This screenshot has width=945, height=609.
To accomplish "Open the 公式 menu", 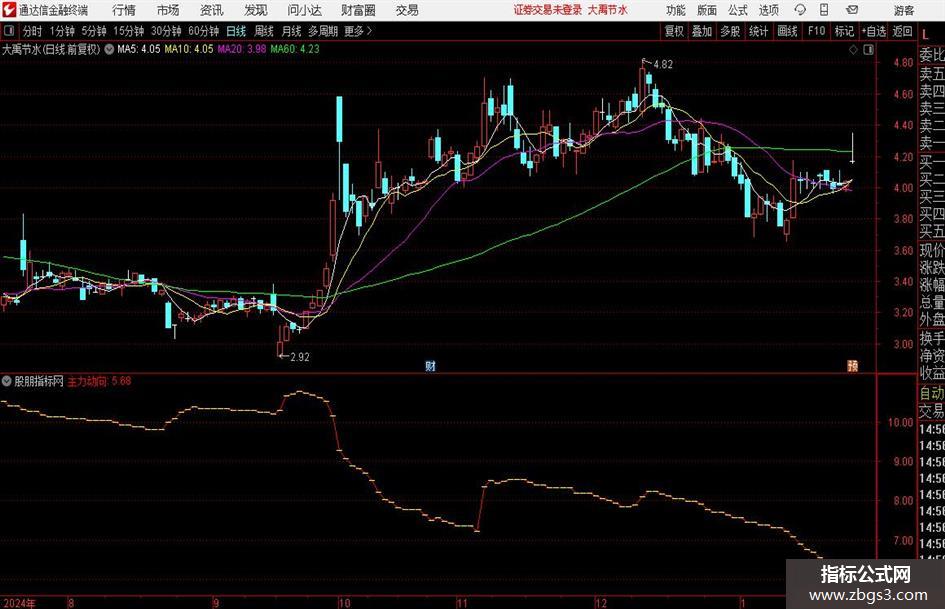I will pyautogui.click(x=737, y=10).
